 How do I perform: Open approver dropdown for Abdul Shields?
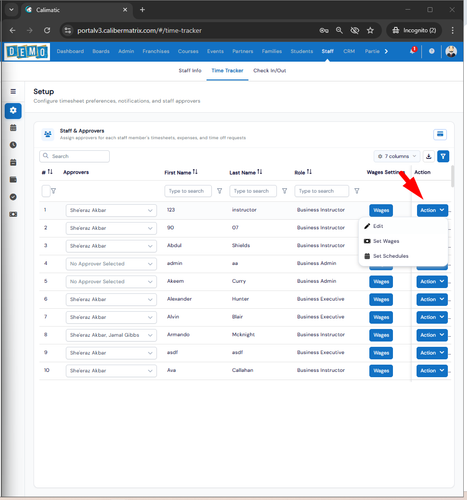click(x=111, y=246)
